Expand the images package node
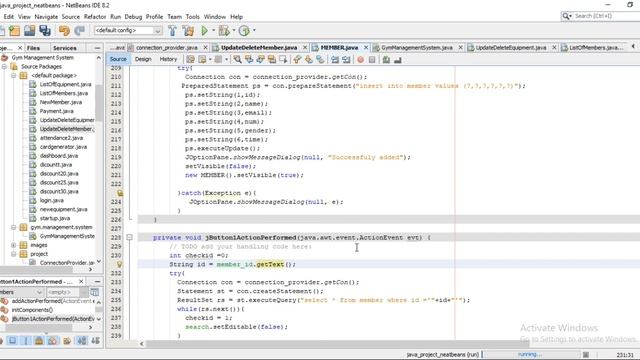The image size is (640, 360). [13, 245]
